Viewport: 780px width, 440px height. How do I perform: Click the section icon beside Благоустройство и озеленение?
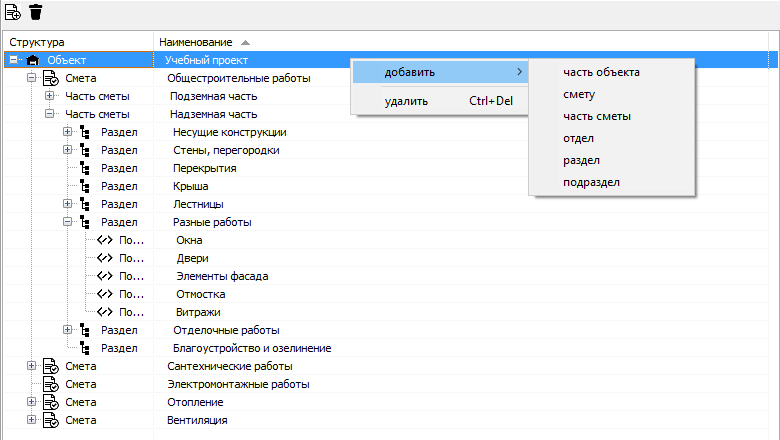click(86, 348)
